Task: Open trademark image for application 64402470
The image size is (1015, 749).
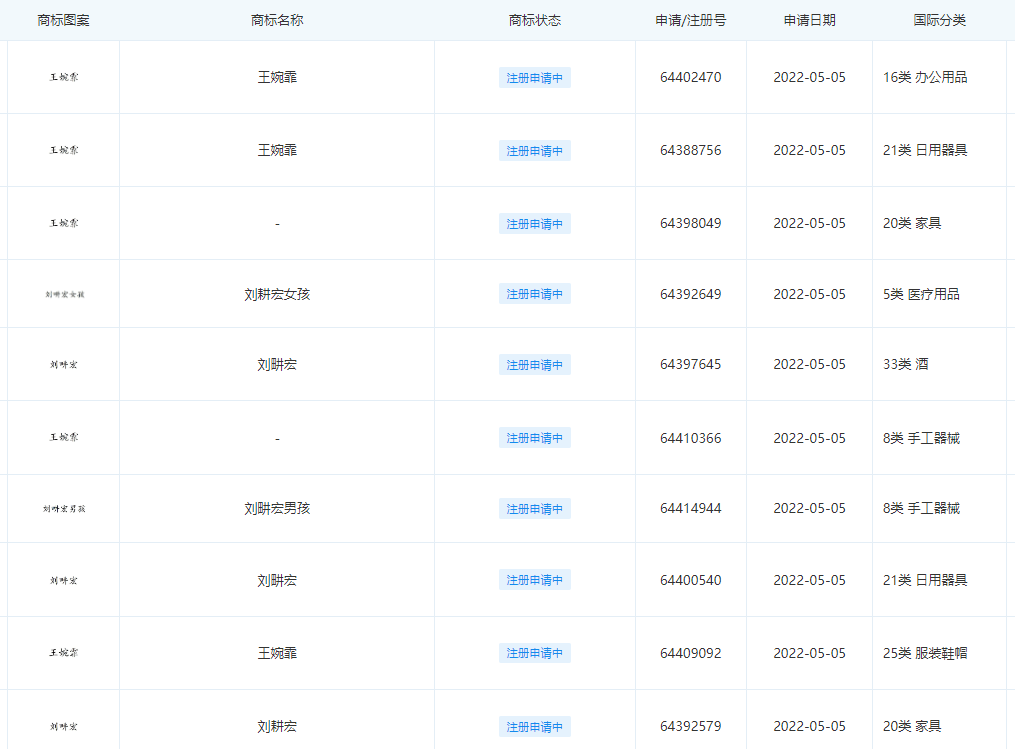Action: tap(64, 77)
